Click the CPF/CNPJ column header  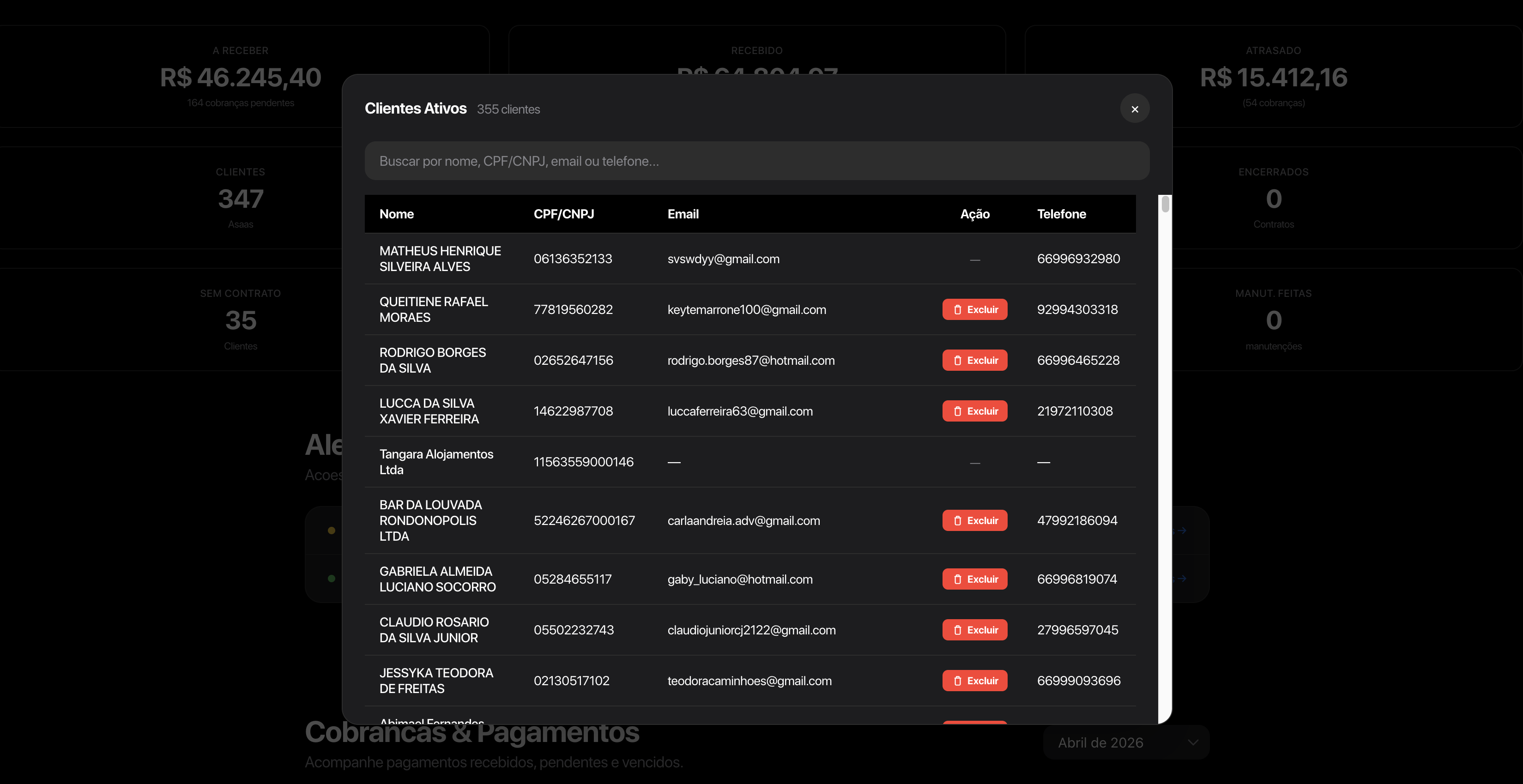563,214
